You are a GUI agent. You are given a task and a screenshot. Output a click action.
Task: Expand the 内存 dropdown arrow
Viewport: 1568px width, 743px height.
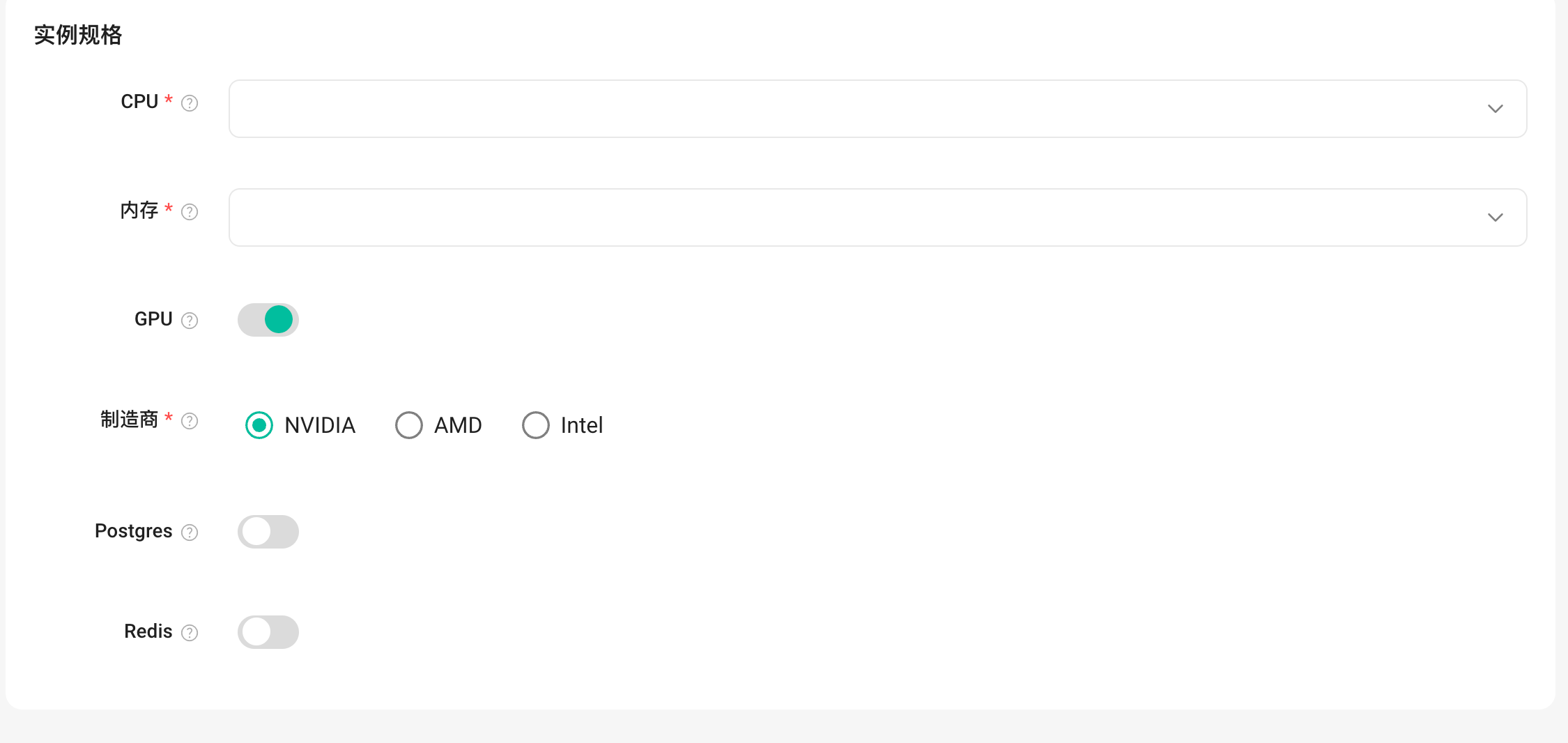(1496, 217)
